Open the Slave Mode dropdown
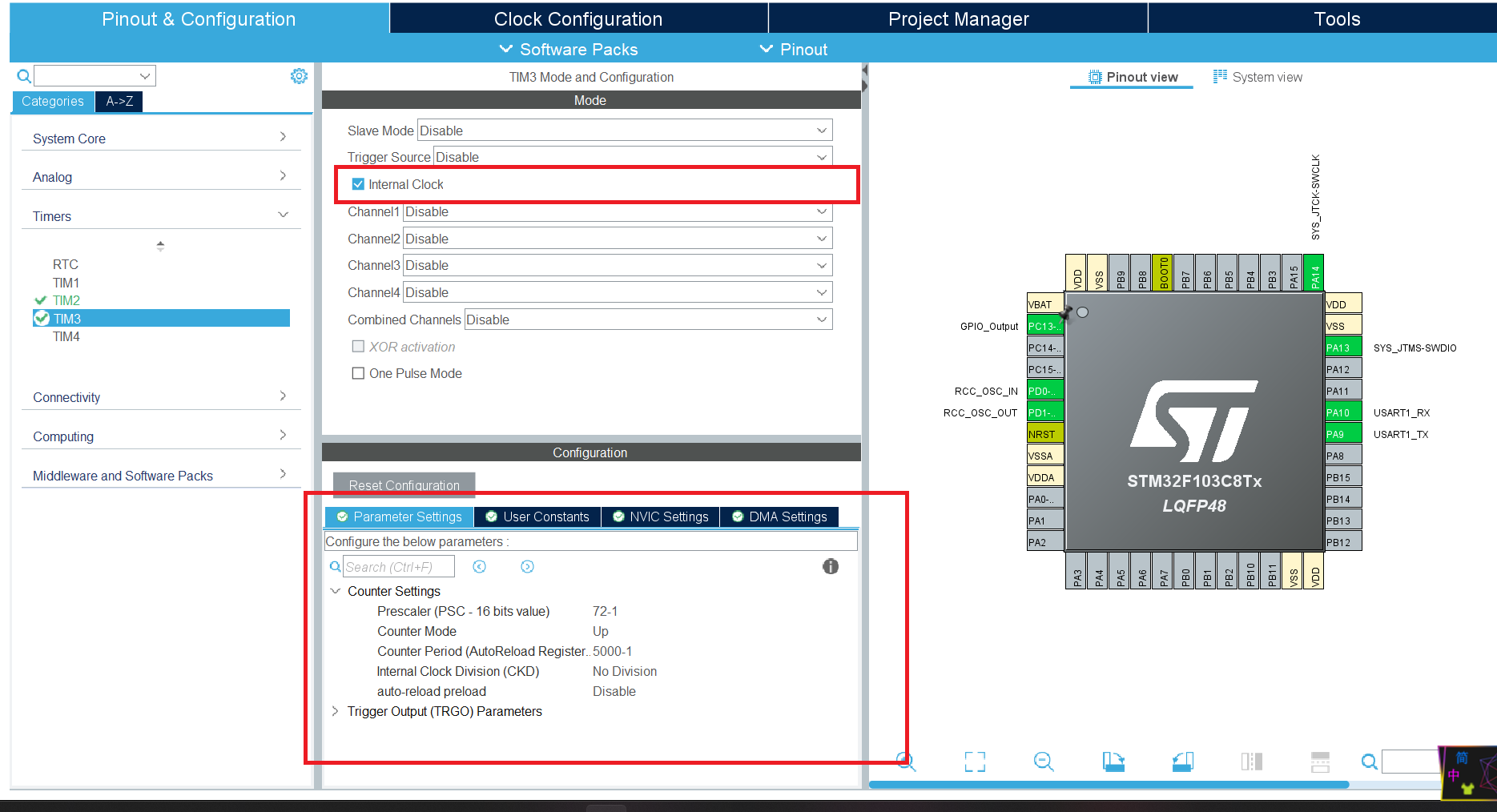The height and width of the screenshot is (812, 1497). (x=625, y=131)
